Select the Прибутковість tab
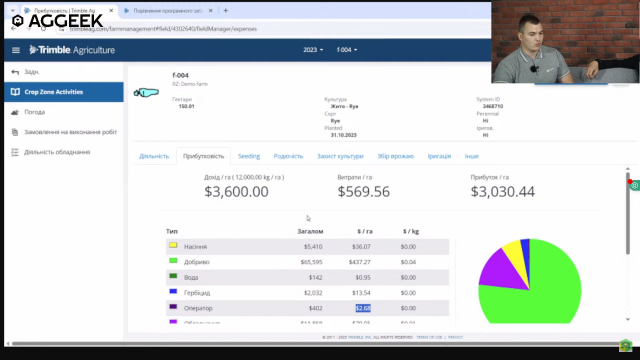Screen dimensions: 640x360 pos(203,156)
